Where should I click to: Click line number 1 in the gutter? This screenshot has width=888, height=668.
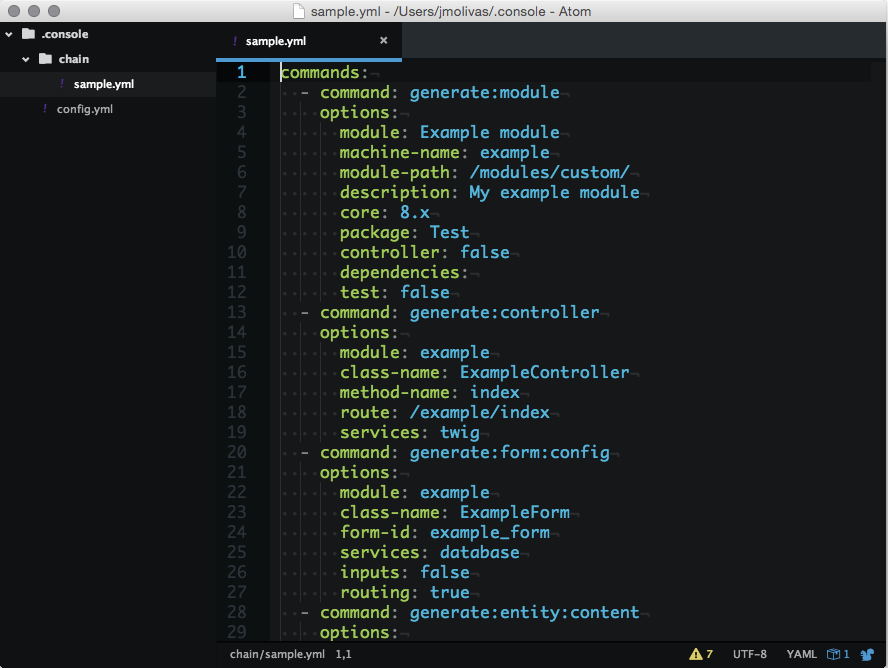[x=242, y=72]
